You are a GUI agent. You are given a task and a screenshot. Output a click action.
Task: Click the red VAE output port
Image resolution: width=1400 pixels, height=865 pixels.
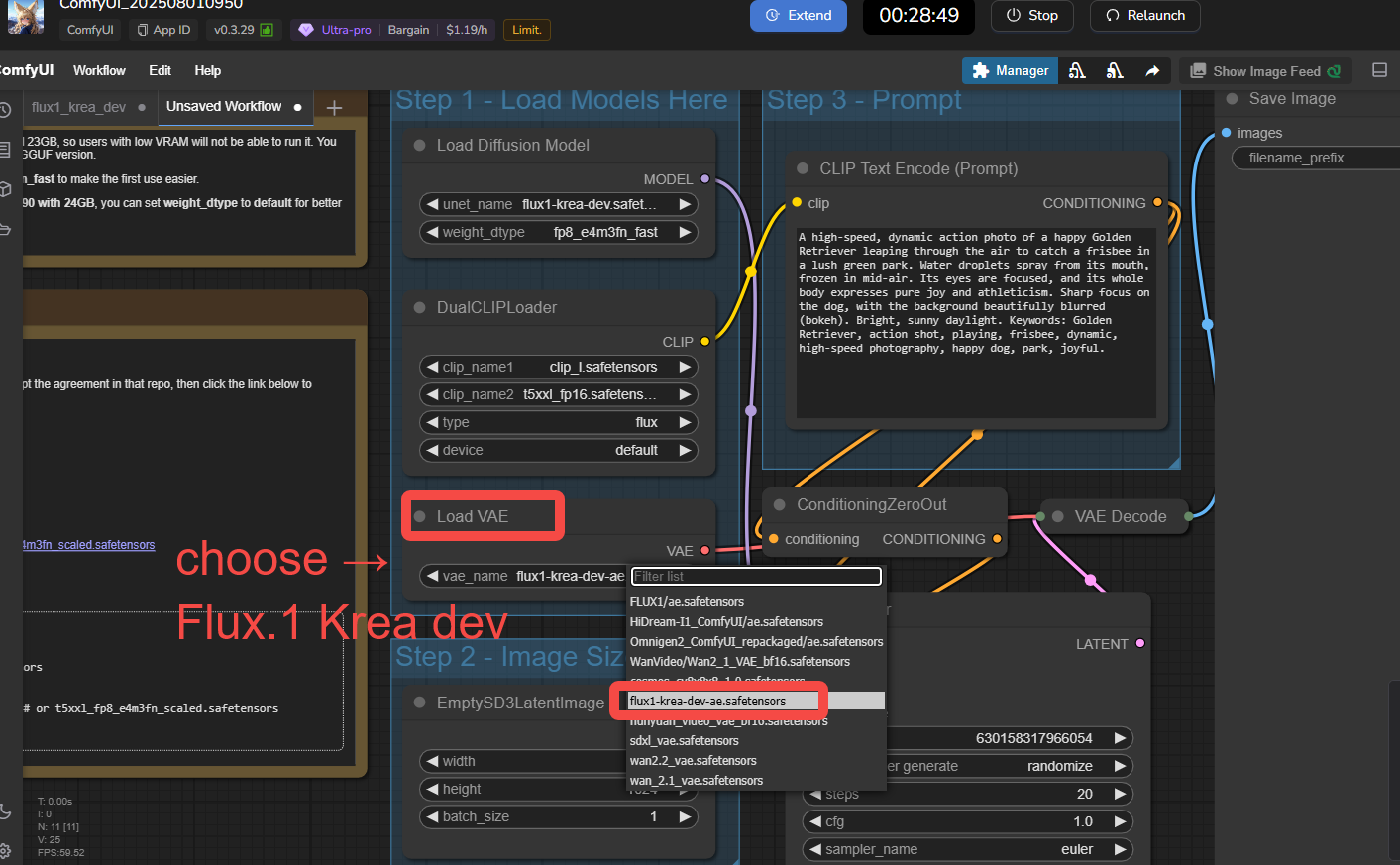704,550
